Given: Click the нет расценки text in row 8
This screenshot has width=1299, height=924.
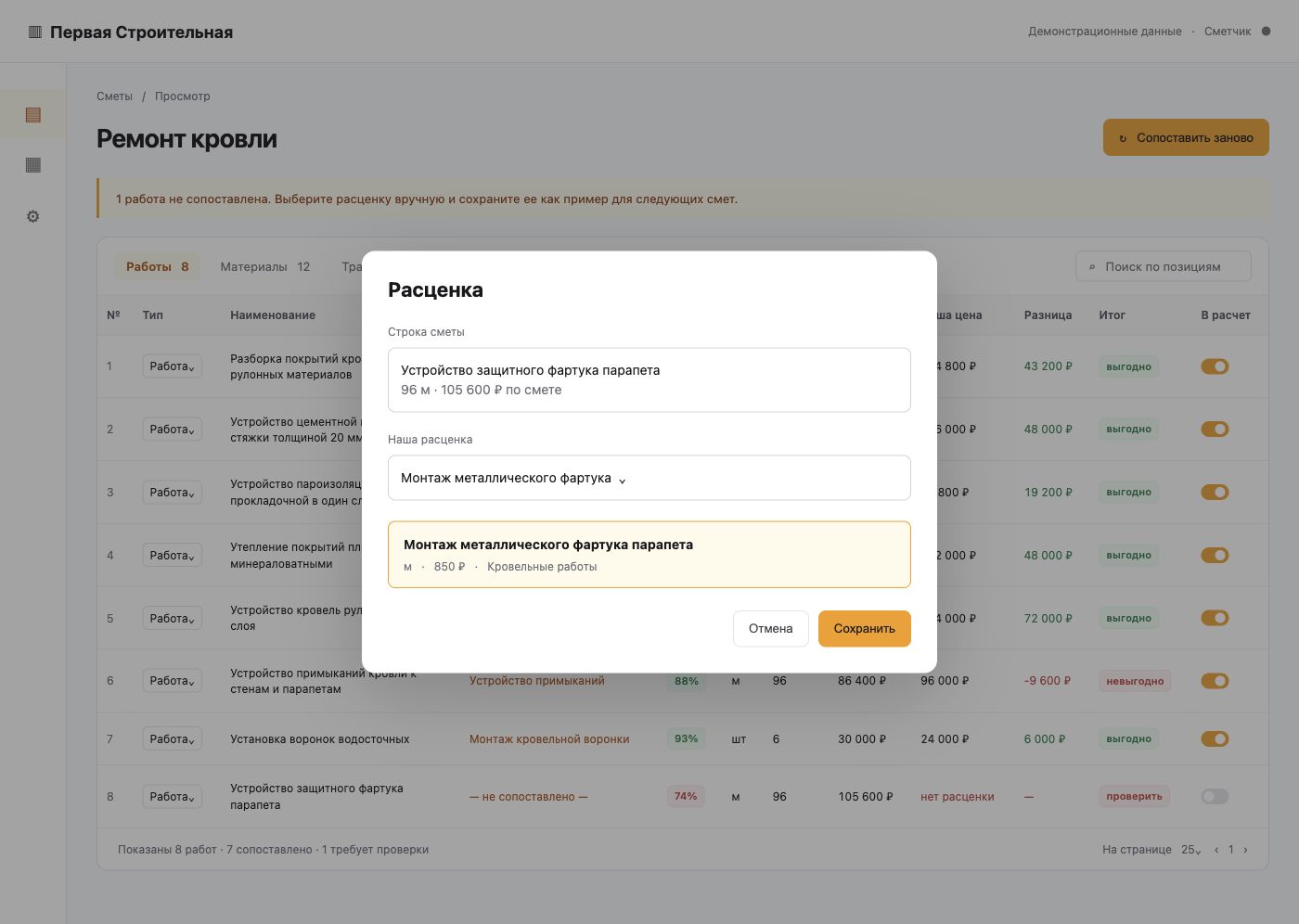Looking at the screenshot, I should (957, 797).
